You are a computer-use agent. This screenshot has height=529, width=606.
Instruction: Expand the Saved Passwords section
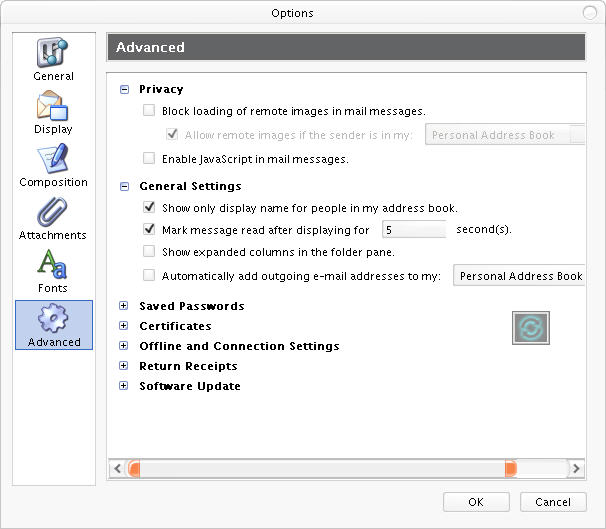click(x=124, y=306)
